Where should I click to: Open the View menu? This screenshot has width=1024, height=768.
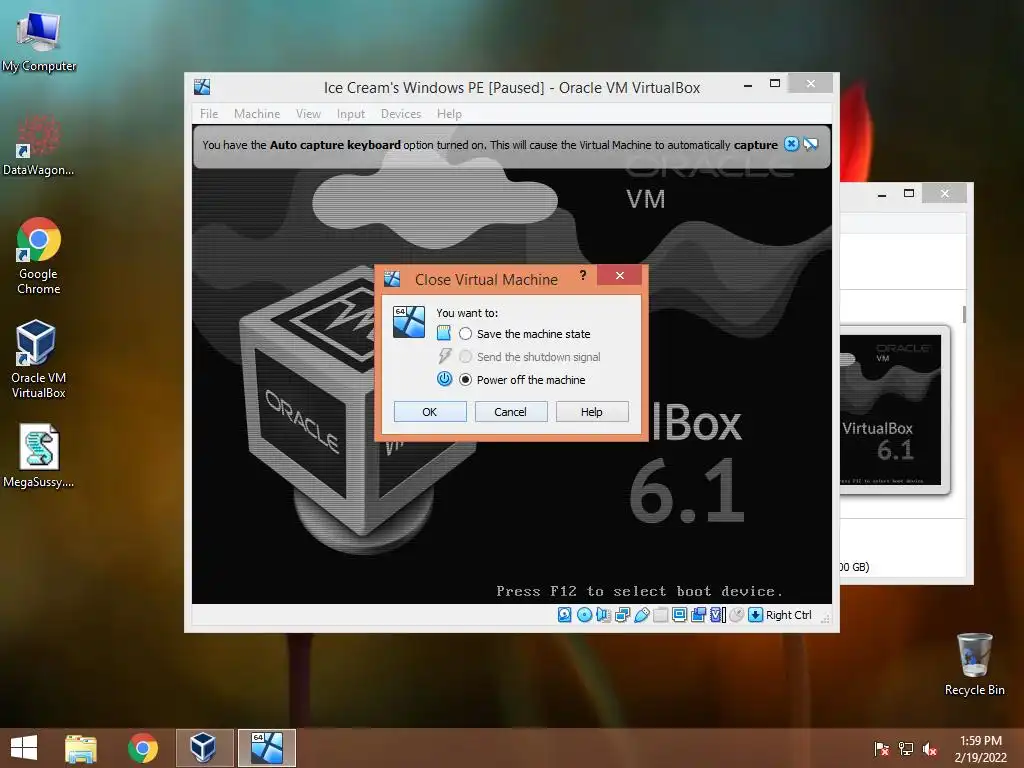[x=308, y=114]
